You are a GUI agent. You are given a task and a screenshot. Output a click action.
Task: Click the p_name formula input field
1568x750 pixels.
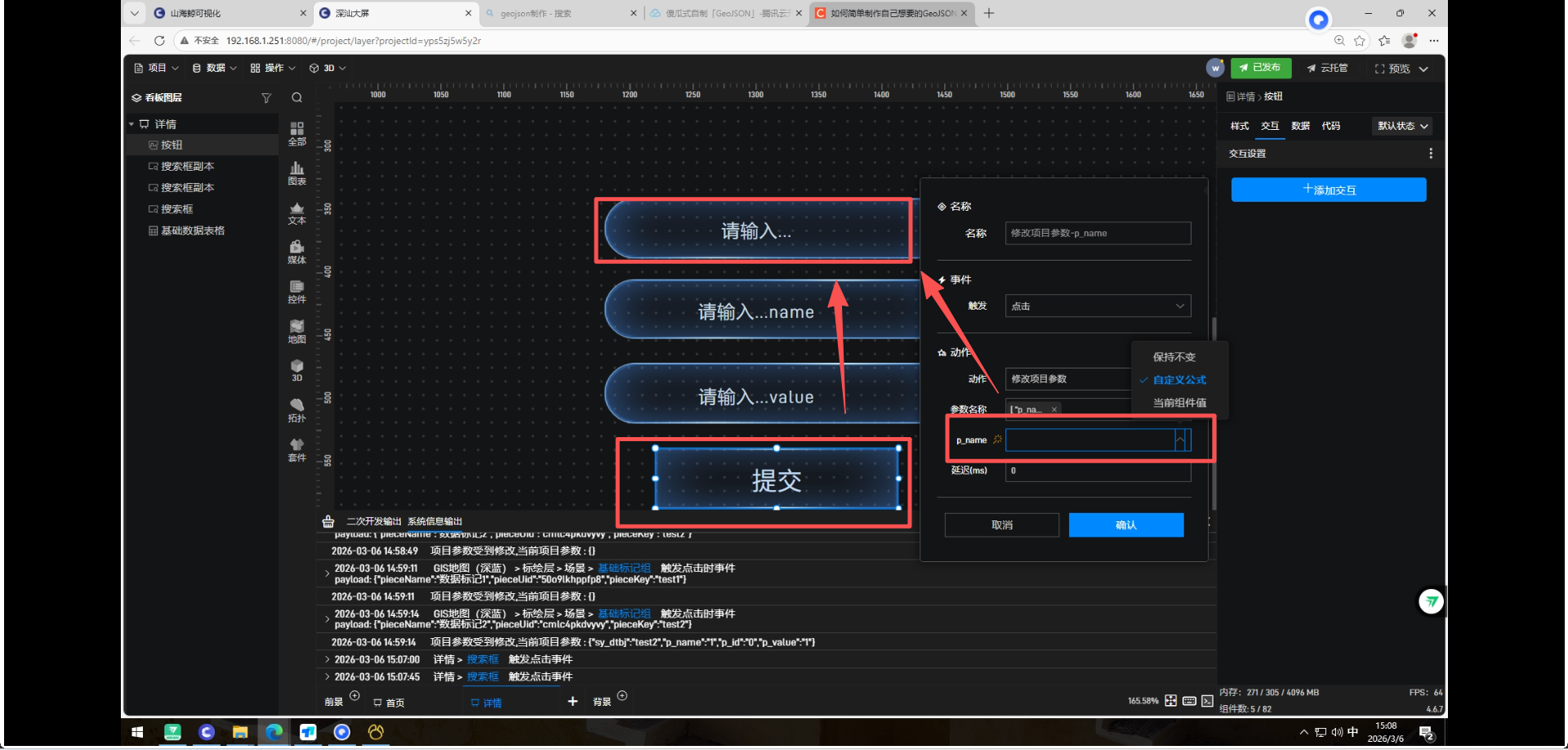coord(1089,440)
